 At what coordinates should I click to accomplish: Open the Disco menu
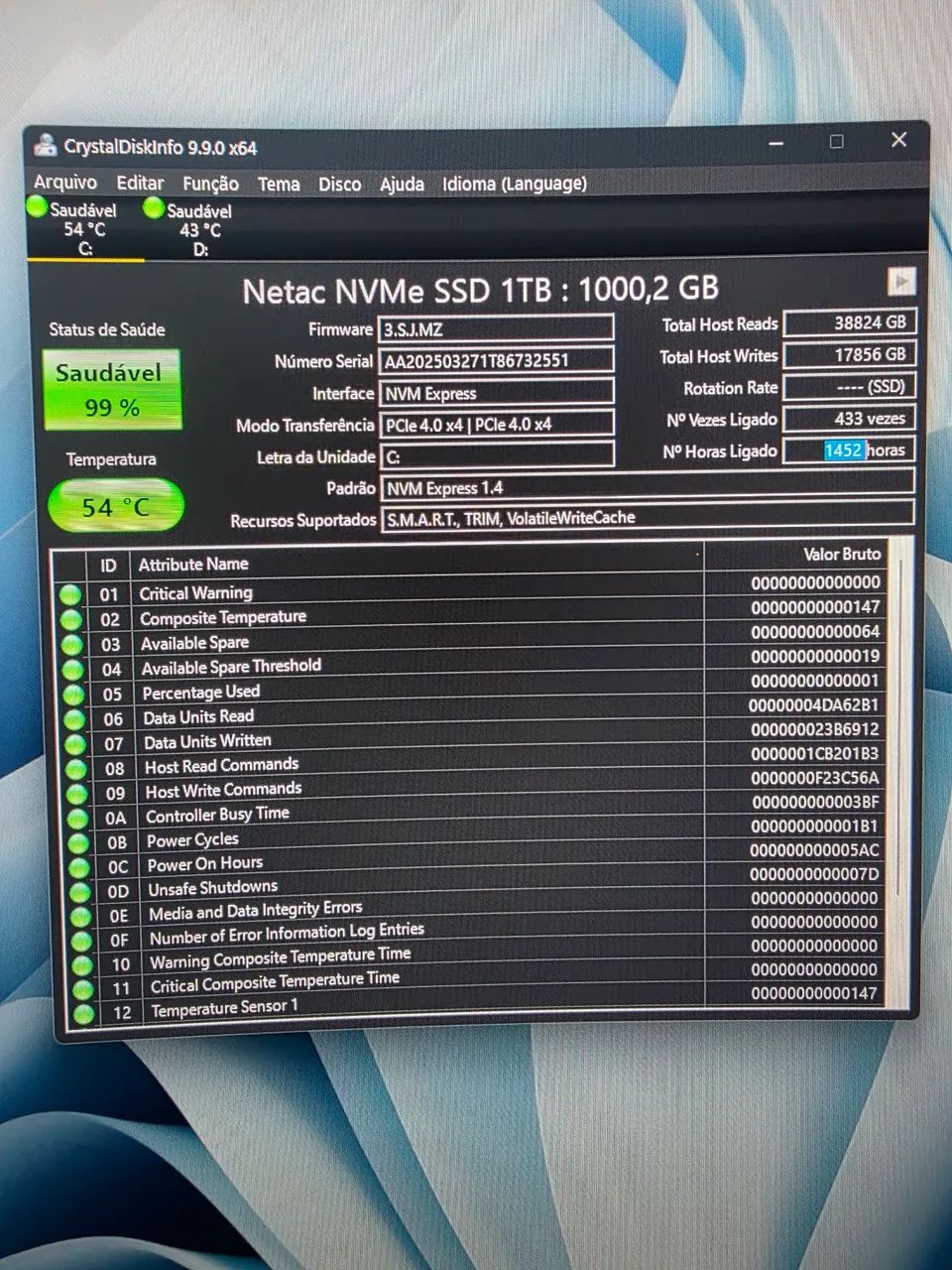340,185
